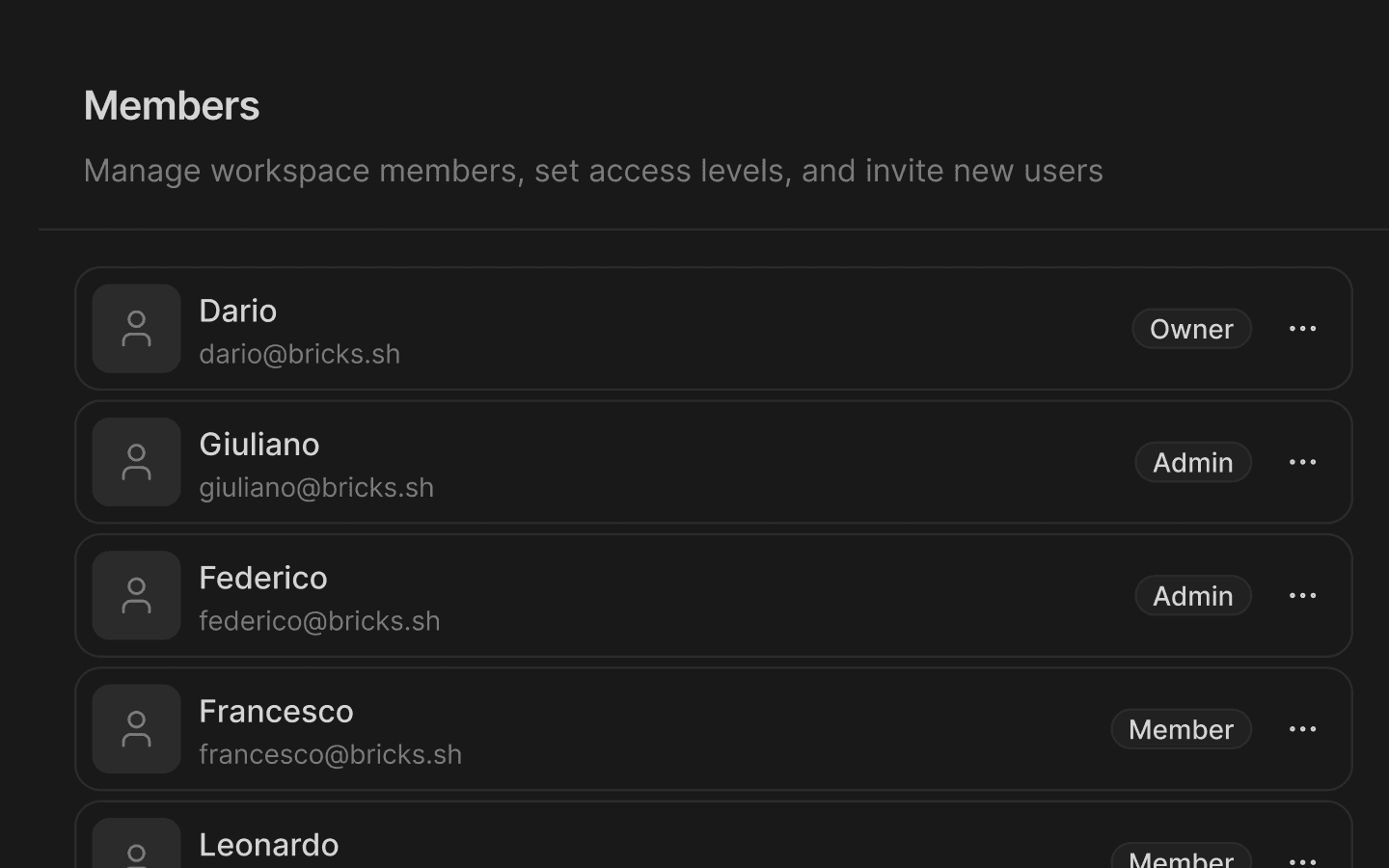Screen dimensions: 1389x868
Task: Open more options for Francesco
Action: pos(1302,729)
